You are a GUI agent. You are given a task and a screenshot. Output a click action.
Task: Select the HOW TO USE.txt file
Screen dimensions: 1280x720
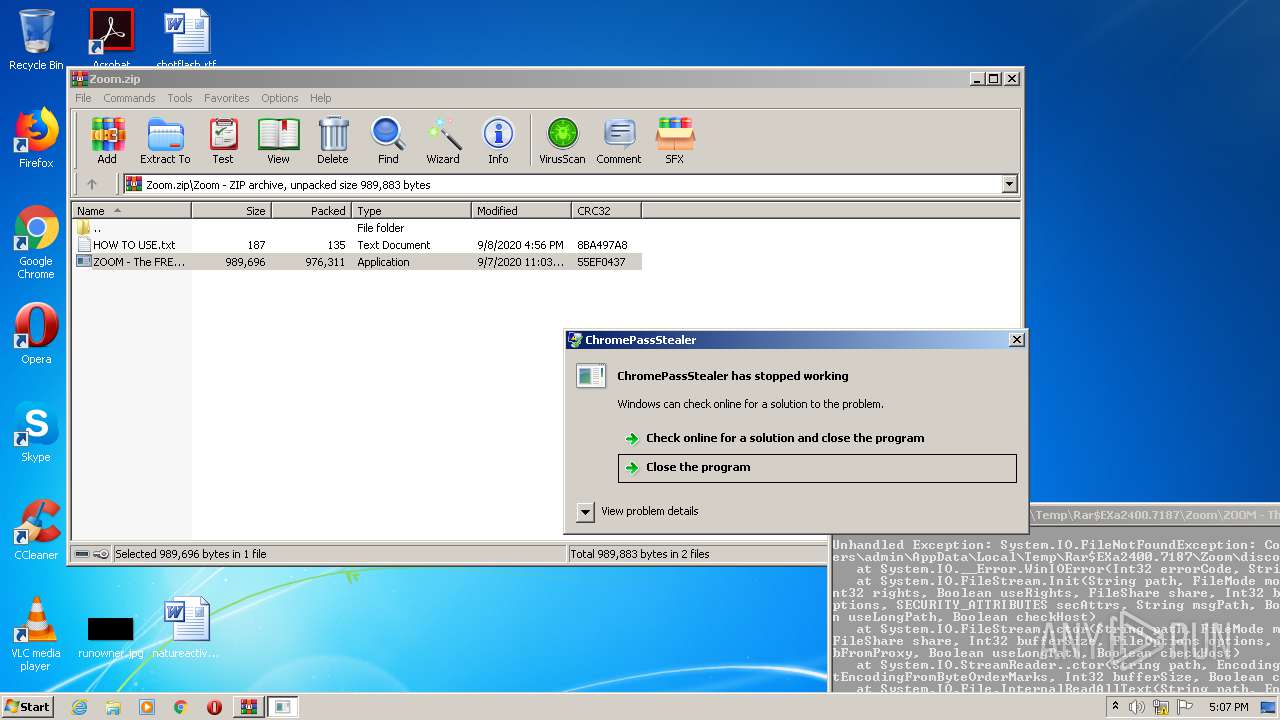[357, 245]
